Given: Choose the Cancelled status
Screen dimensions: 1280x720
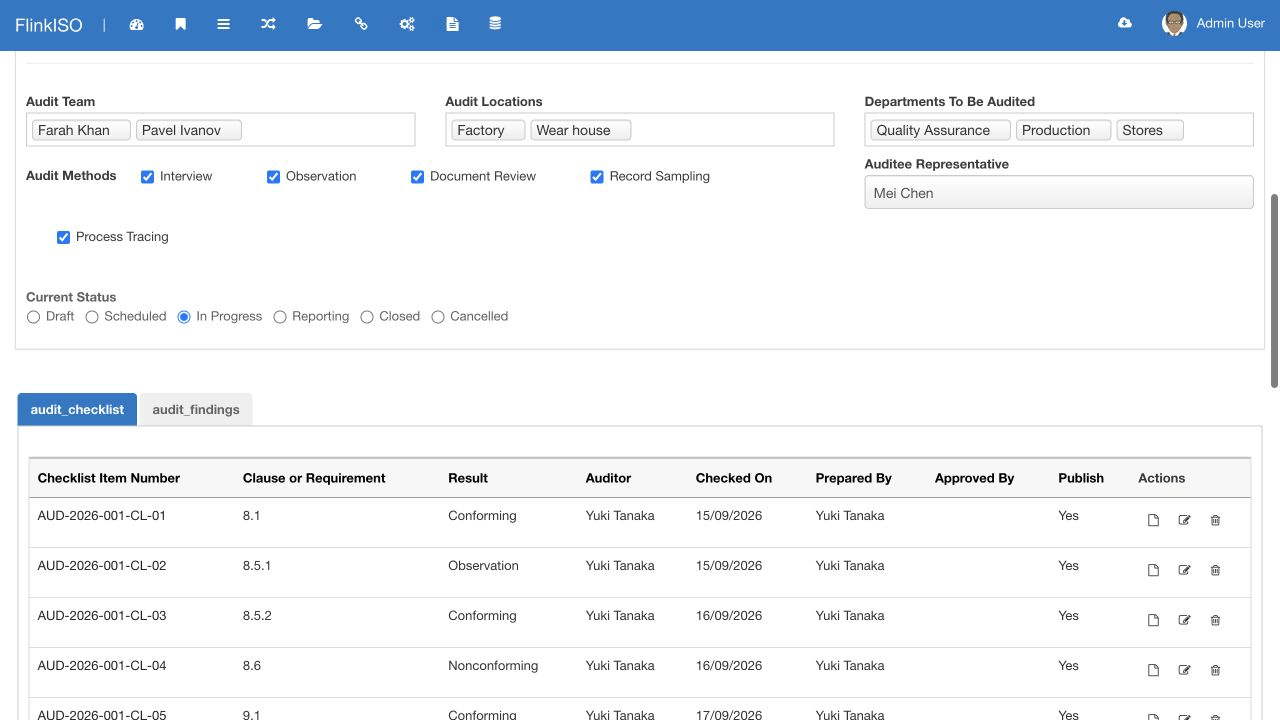Looking at the screenshot, I should coord(438,317).
